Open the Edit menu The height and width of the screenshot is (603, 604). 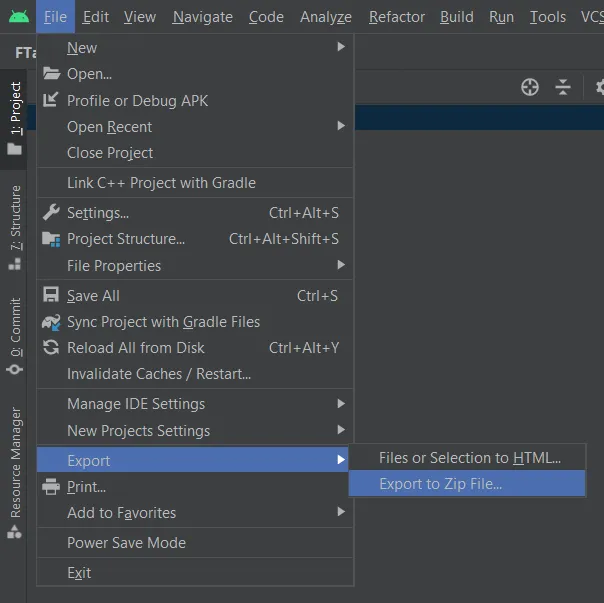[96, 17]
